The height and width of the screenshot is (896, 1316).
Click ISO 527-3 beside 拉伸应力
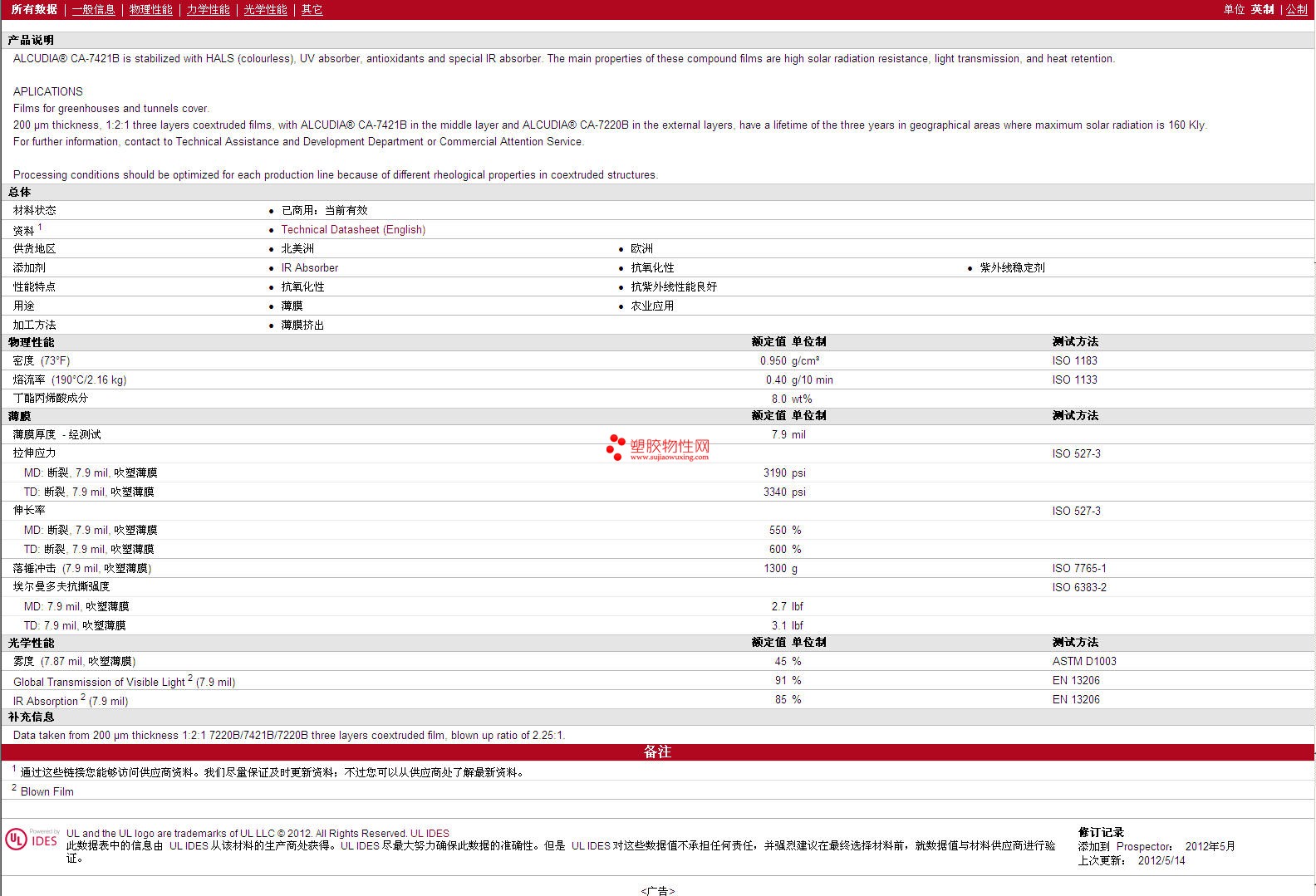pos(1077,454)
